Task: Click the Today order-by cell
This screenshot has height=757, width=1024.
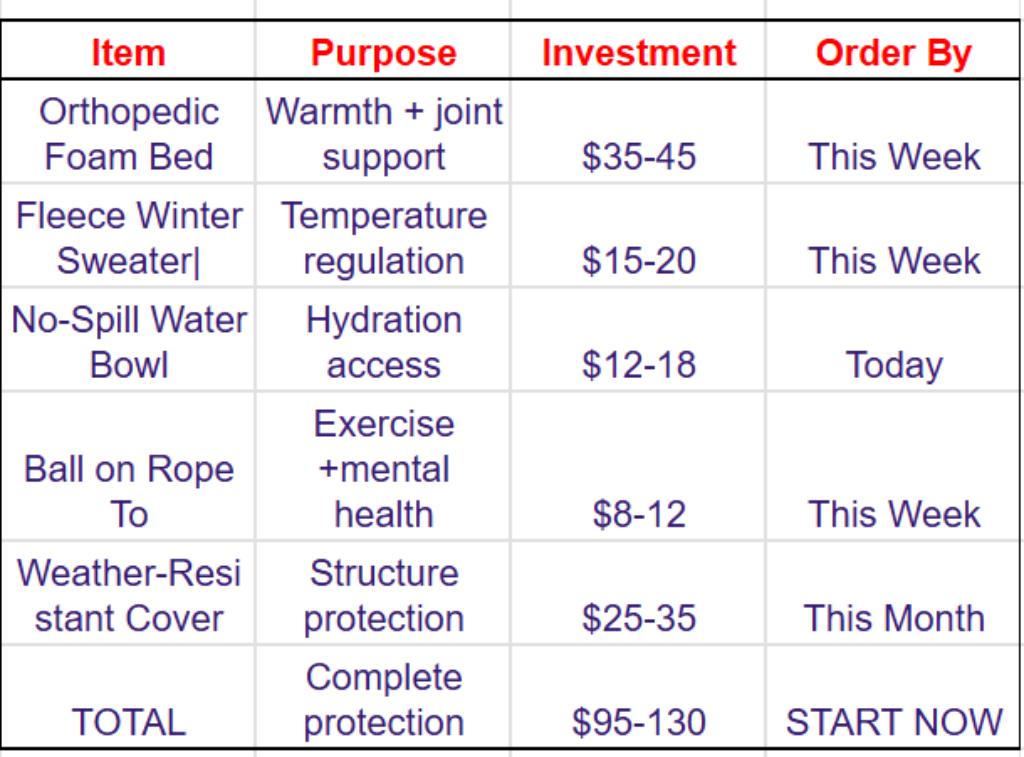Action: [x=893, y=340]
